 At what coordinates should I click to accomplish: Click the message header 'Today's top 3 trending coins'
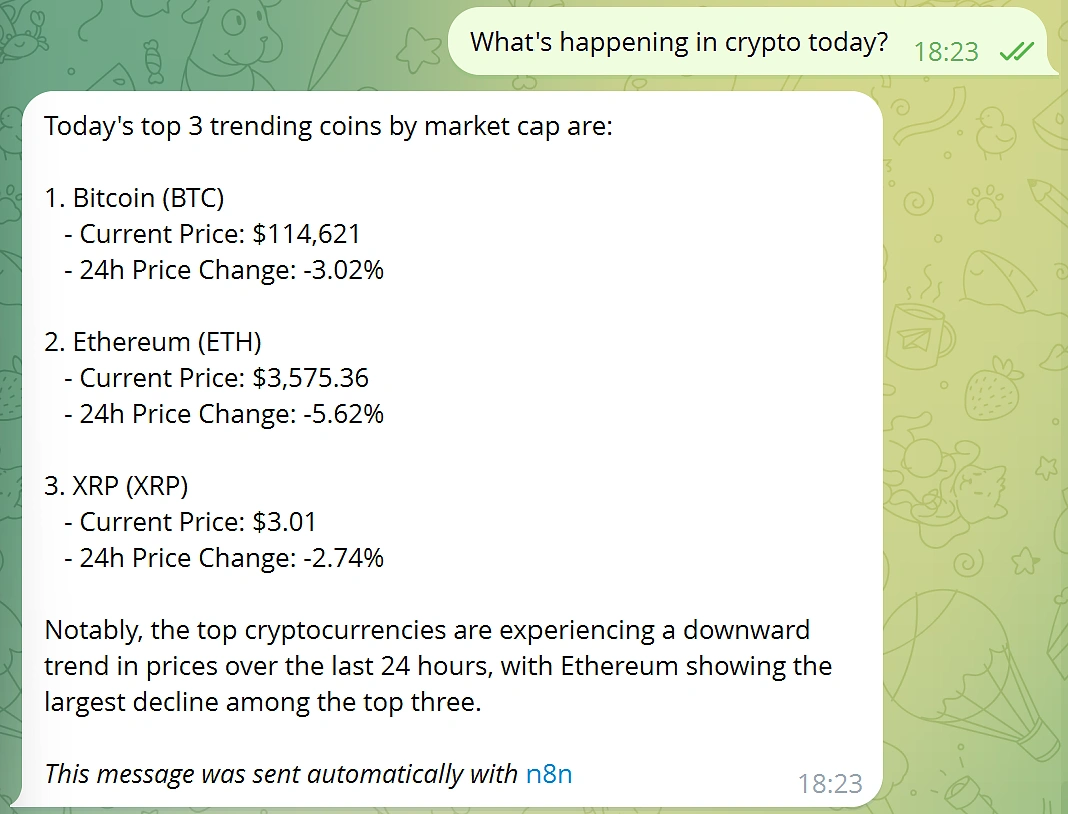(x=329, y=125)
